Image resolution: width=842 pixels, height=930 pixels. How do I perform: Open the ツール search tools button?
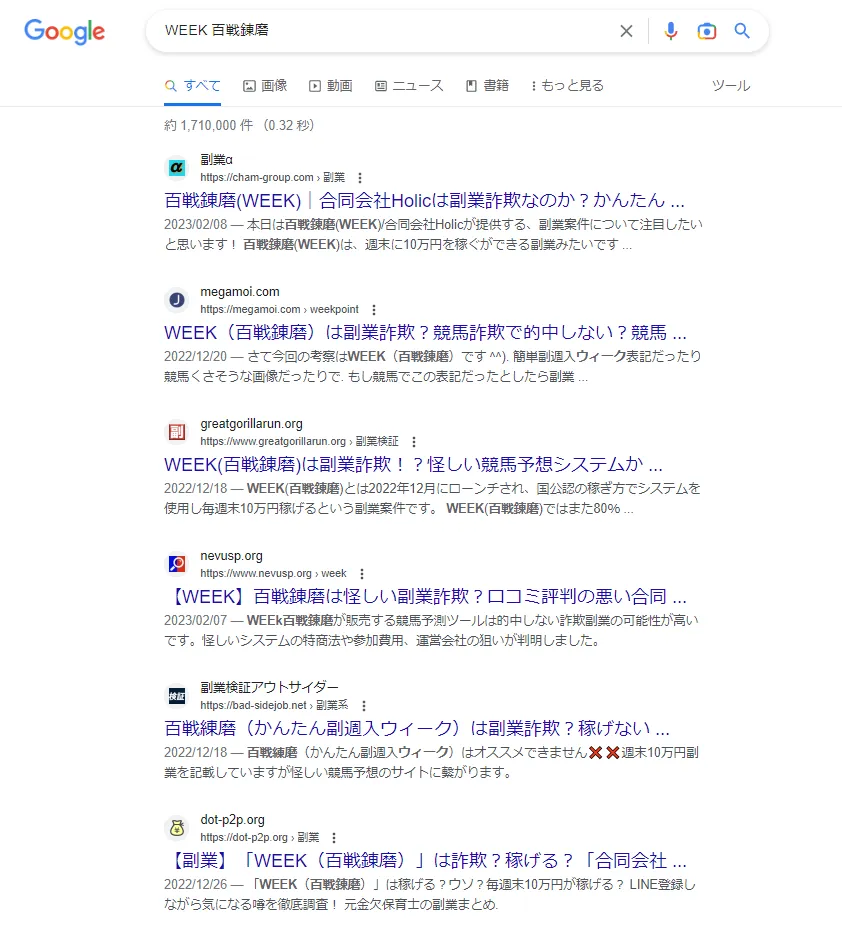(730, 86)
